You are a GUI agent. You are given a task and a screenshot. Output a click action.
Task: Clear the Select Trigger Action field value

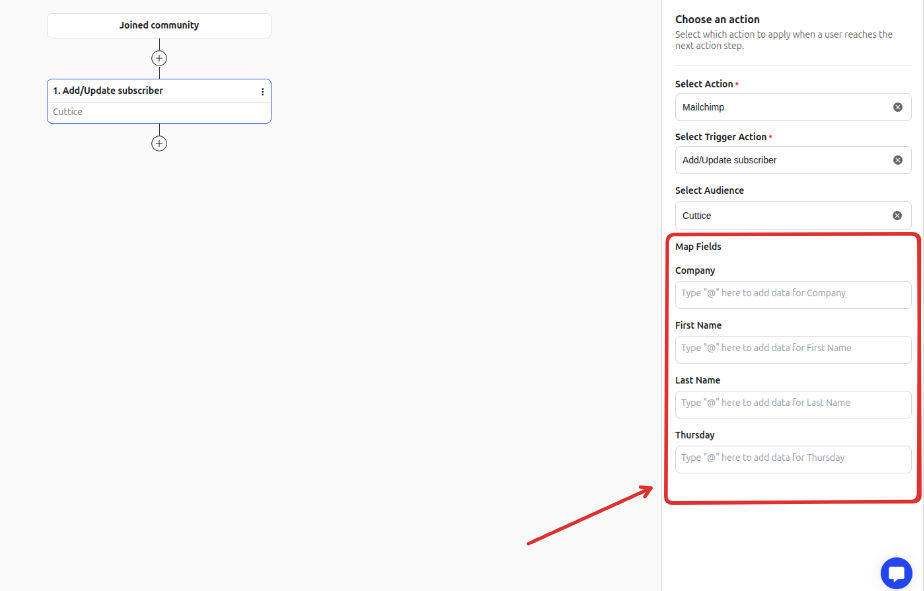[897, 160]
